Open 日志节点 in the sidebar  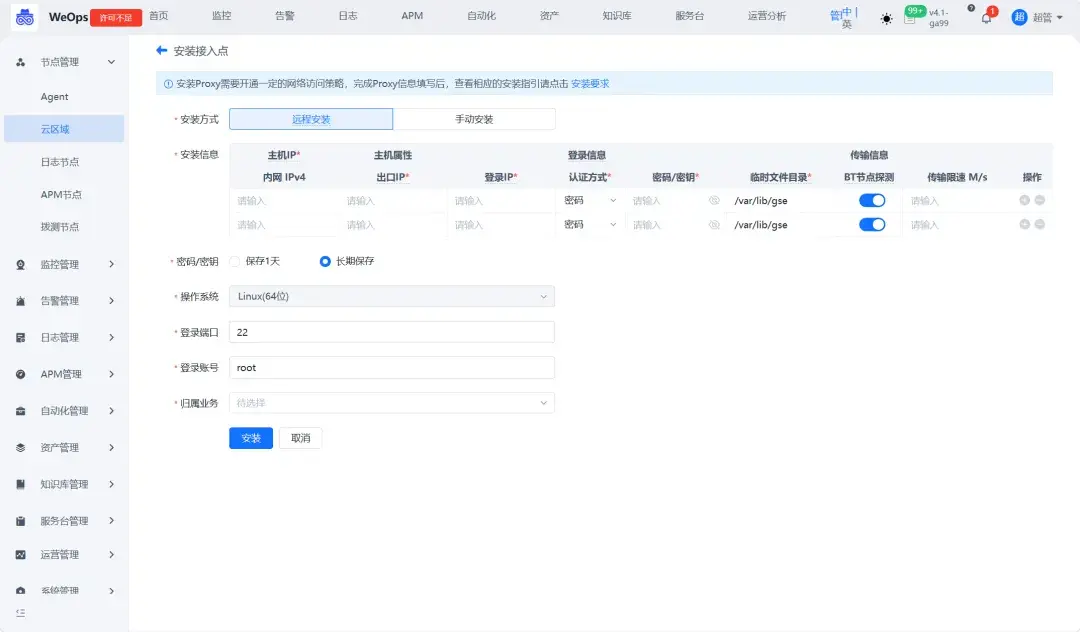60,162
